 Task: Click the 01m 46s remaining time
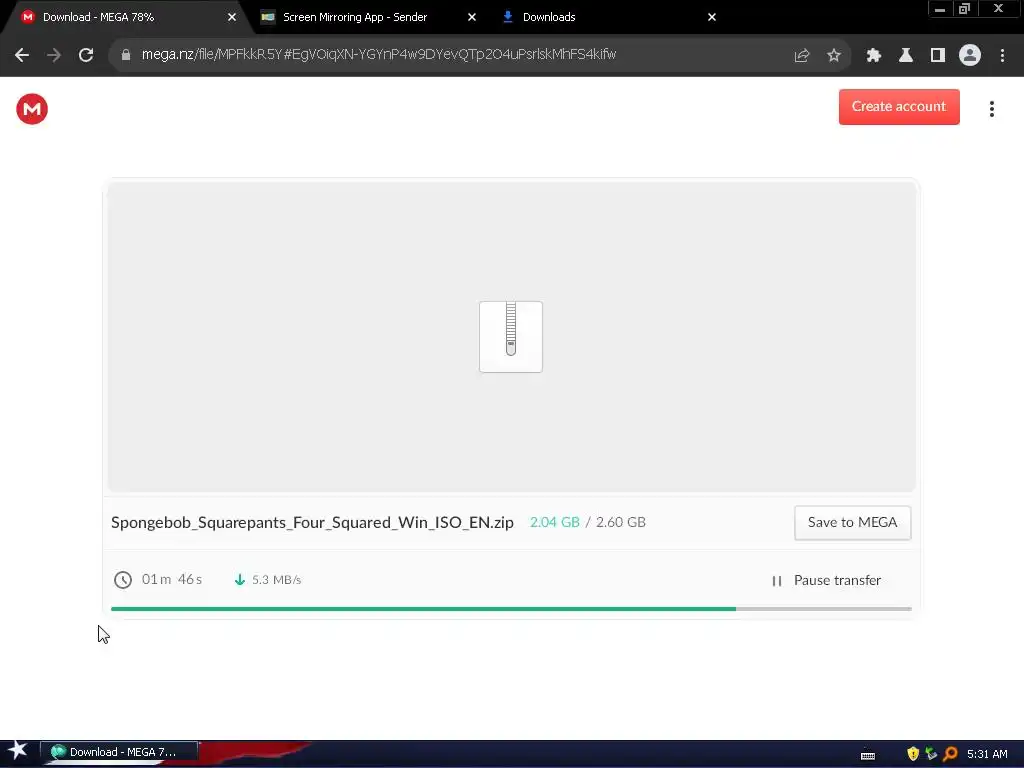point(172,579)
